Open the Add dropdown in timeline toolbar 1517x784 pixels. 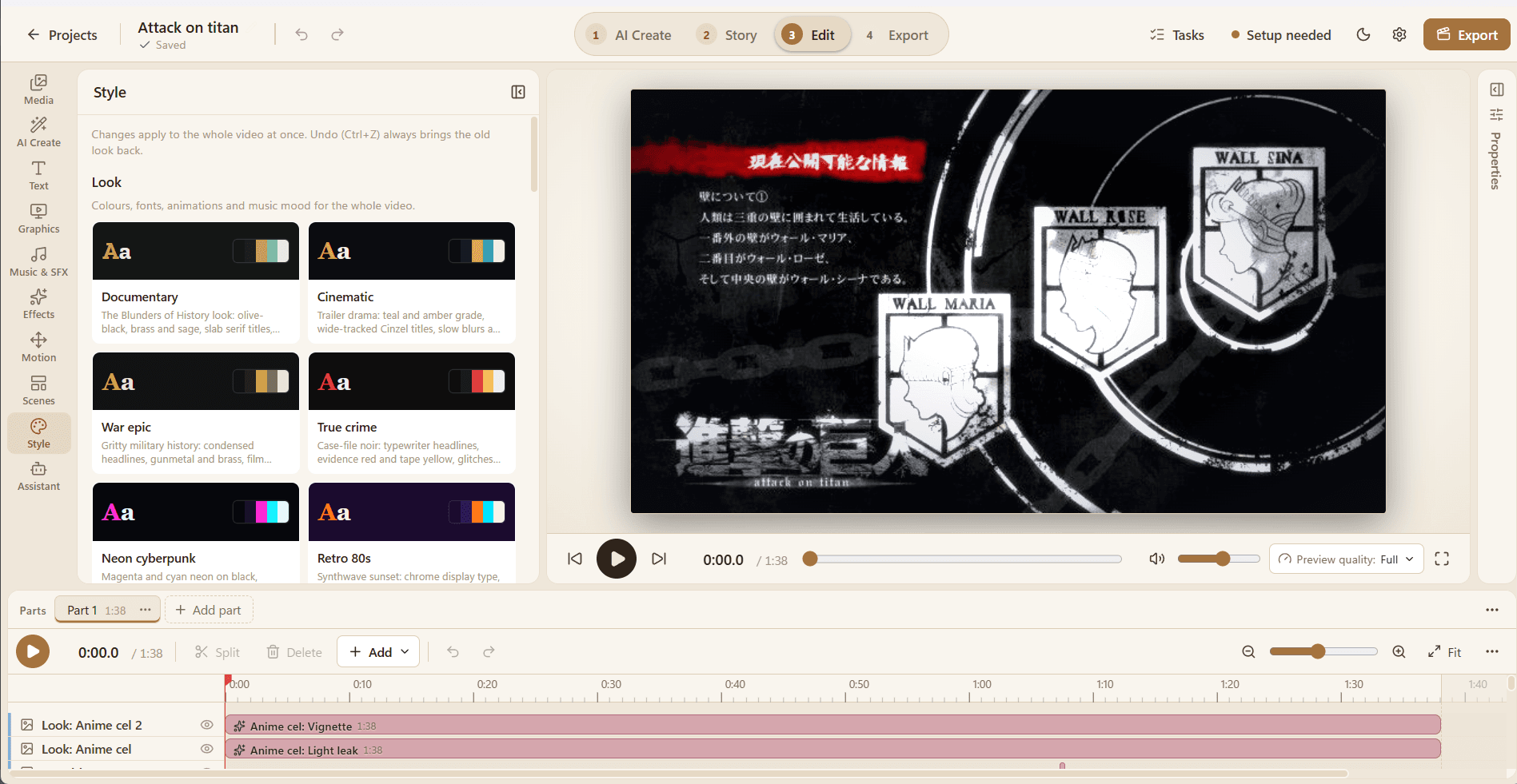click(x=378, y=652)
